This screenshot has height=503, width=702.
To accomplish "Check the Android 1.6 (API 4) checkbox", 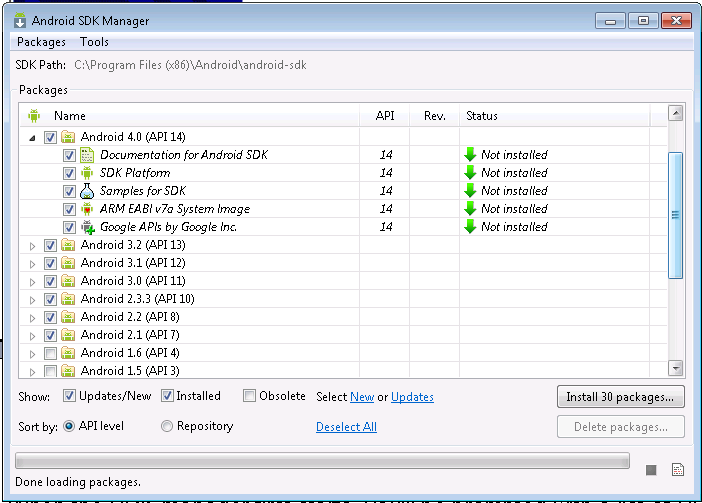I will 50,353.
